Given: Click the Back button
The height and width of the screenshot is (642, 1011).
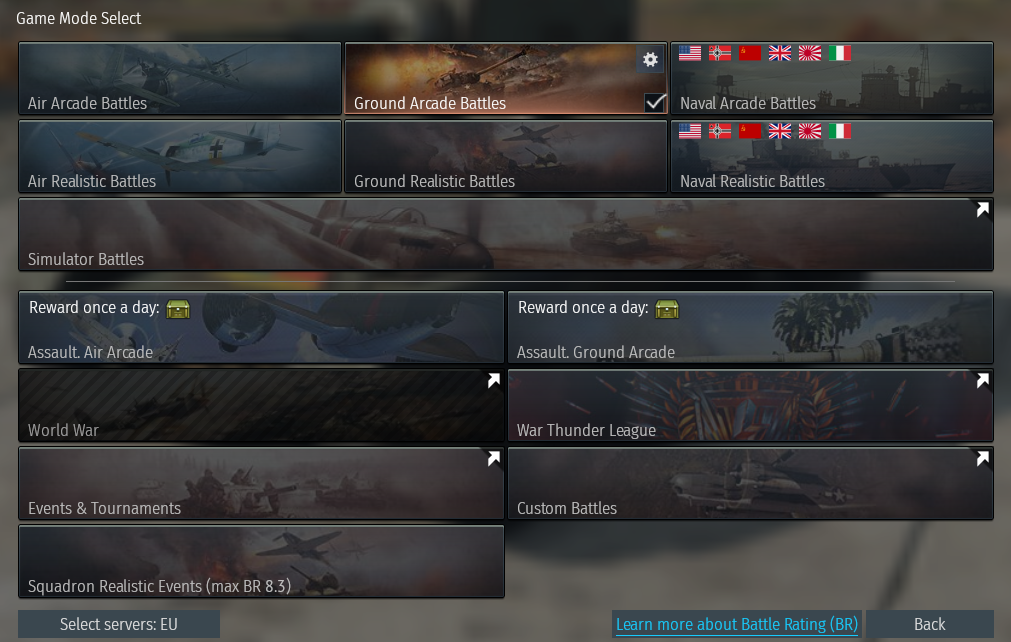Looking at the screenshot, I should 929,624.
